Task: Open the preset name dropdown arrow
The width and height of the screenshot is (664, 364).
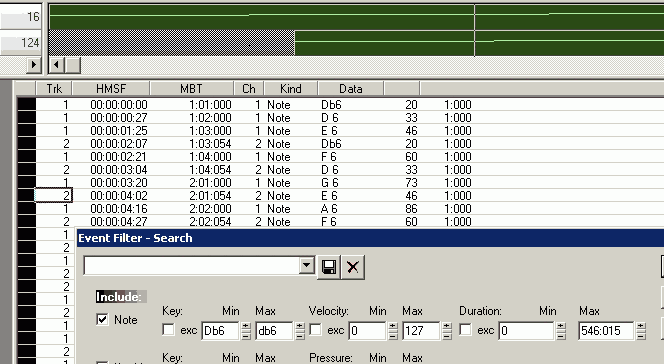Action: pyautogui.click(x=307, y=266)
